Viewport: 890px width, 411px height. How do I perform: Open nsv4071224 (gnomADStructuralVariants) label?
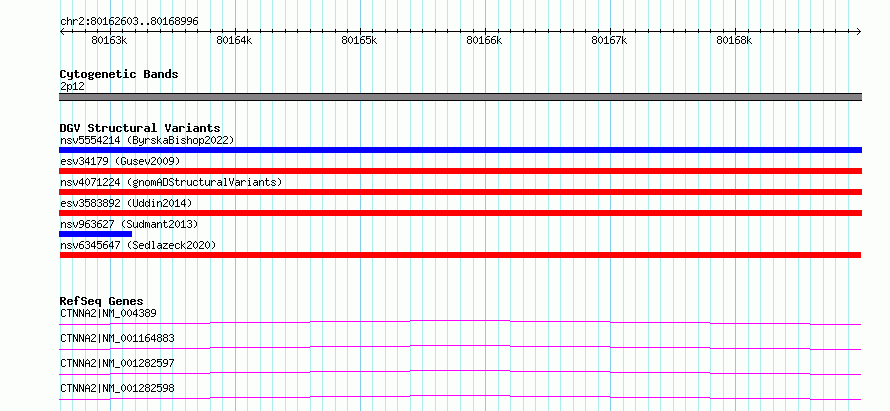coord(171,182)
